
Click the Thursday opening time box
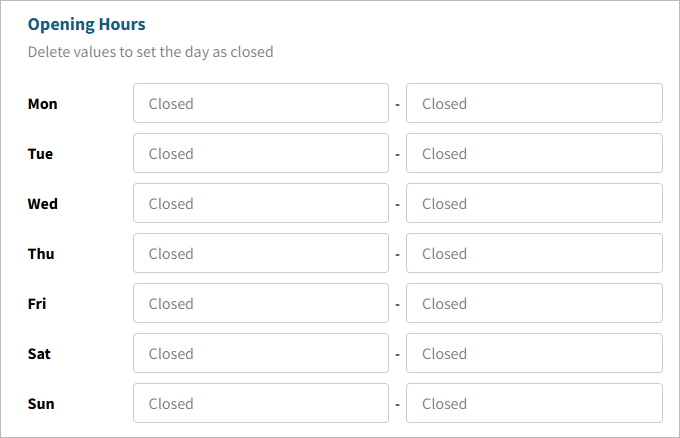[x=260, y=253]
